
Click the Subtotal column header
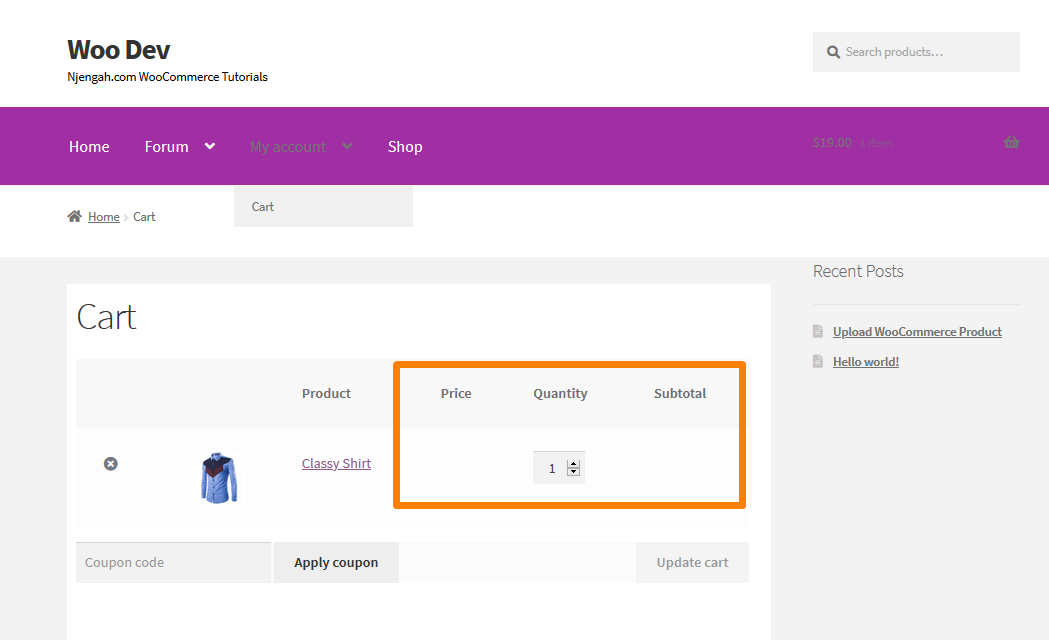(680, 393)
